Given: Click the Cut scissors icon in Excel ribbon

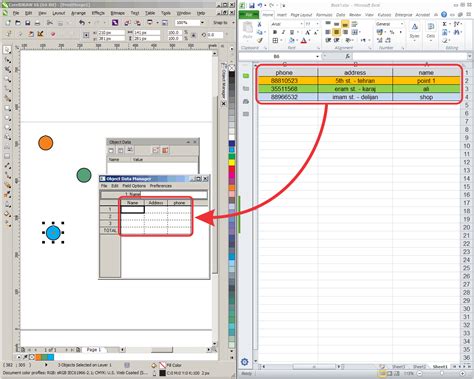Looking at the screenshot, I should pos(259,24).
